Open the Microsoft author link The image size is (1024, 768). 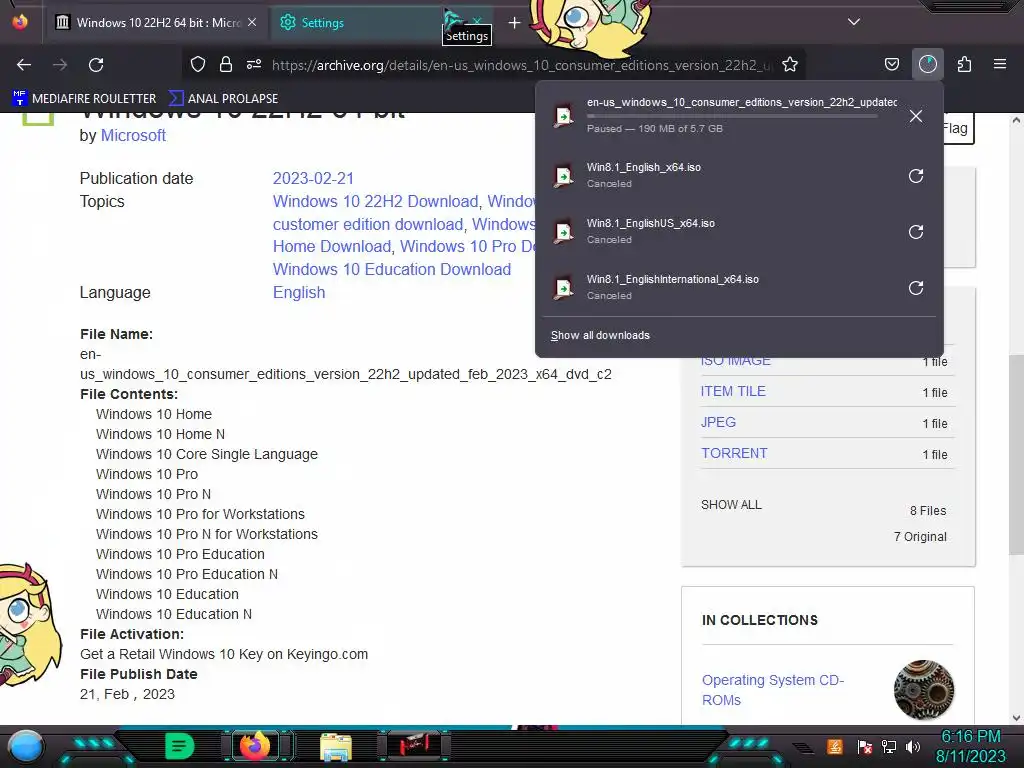133,135
